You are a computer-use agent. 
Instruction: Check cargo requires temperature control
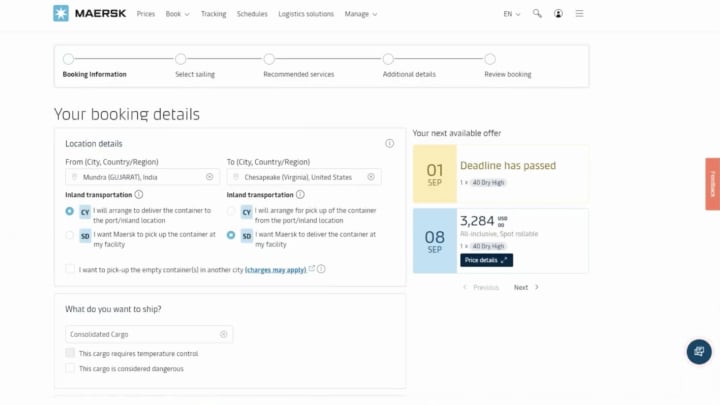pyautogui.click(x=70, y=353)
